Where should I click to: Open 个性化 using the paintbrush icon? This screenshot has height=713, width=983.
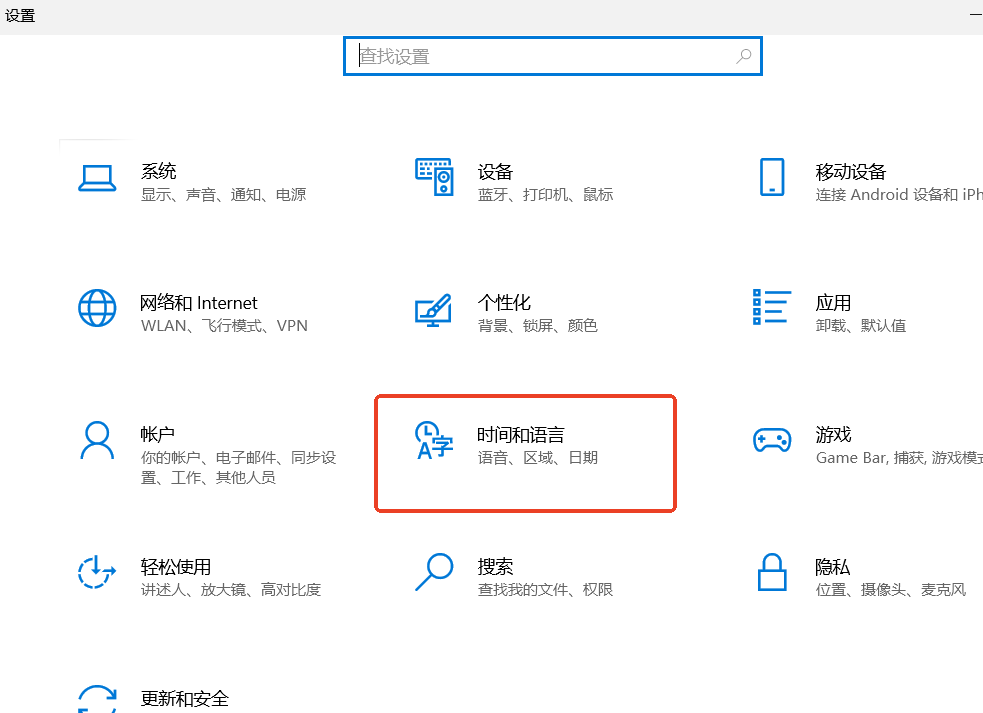[434, 309]
